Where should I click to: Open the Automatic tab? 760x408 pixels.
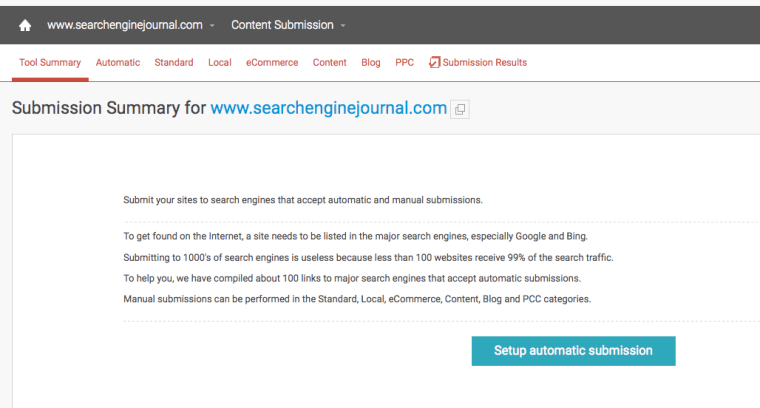click(x=118, y=63)
